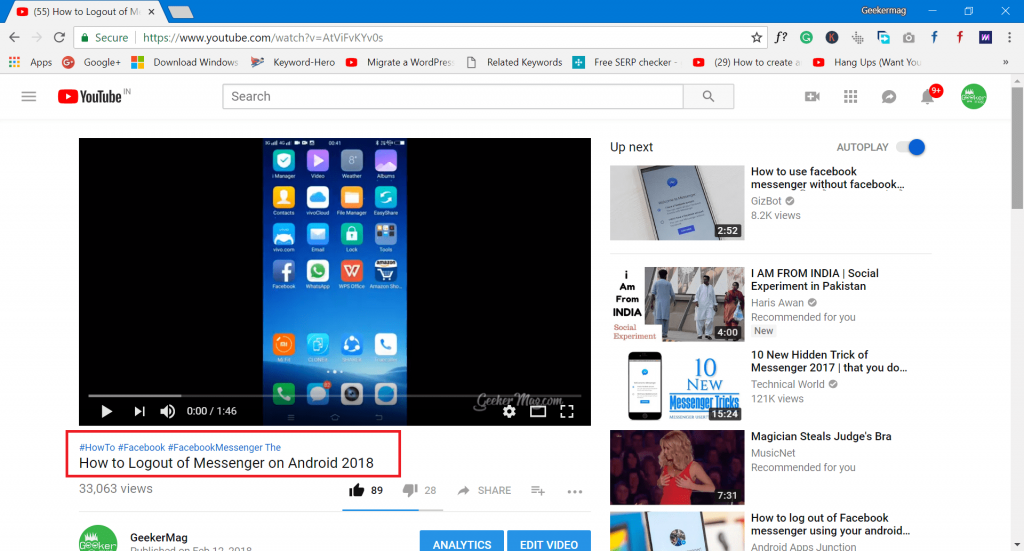Viewport: 1024px width, 551px height.
Task: Mute the video volume
Action: point(168,411)
